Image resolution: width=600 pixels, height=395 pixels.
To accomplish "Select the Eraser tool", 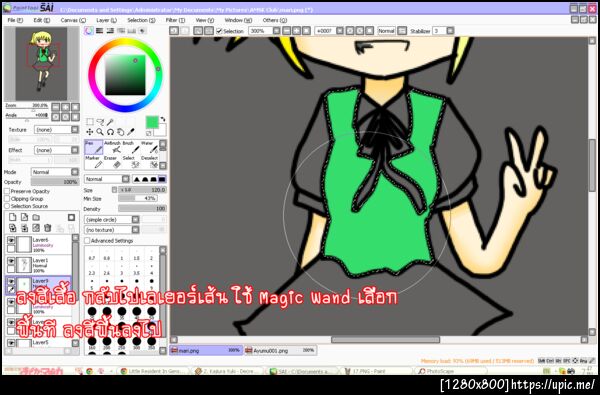I will point(112,162).
